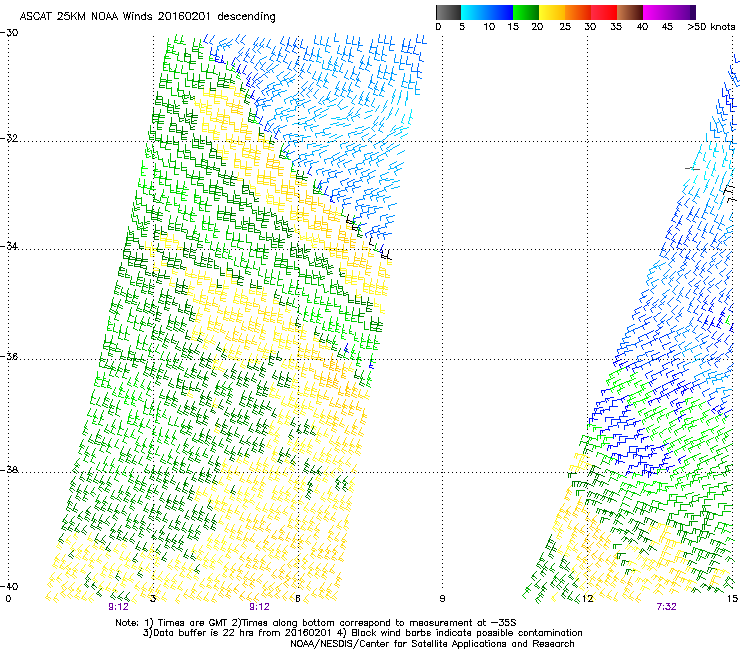Image resolution: width=740 pixels, height=650 pixels.
Task: Click the '-40' latitude axis label
Action: coord(9,586)
